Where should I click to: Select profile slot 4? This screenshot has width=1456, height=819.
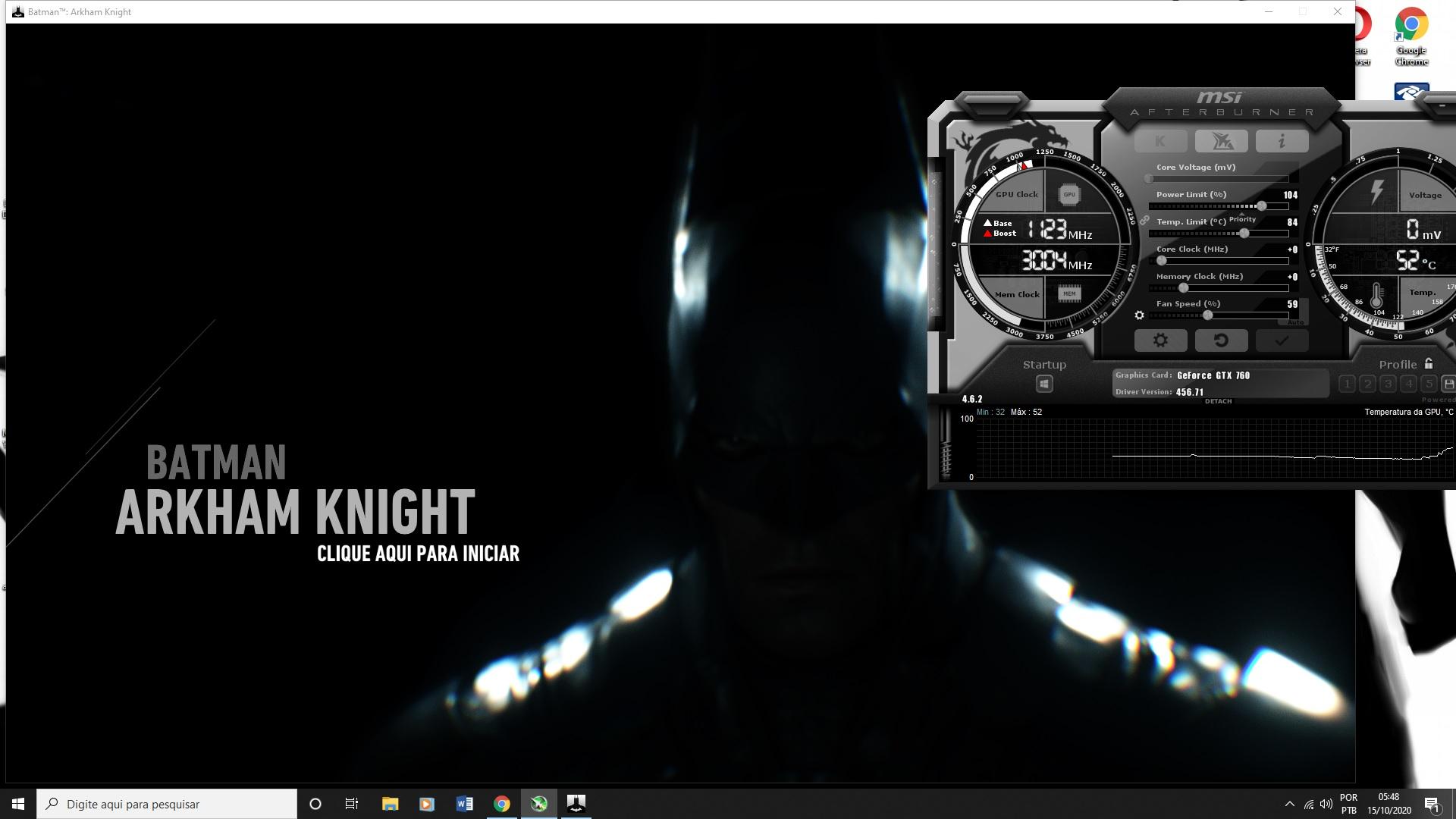[1408, 384]
